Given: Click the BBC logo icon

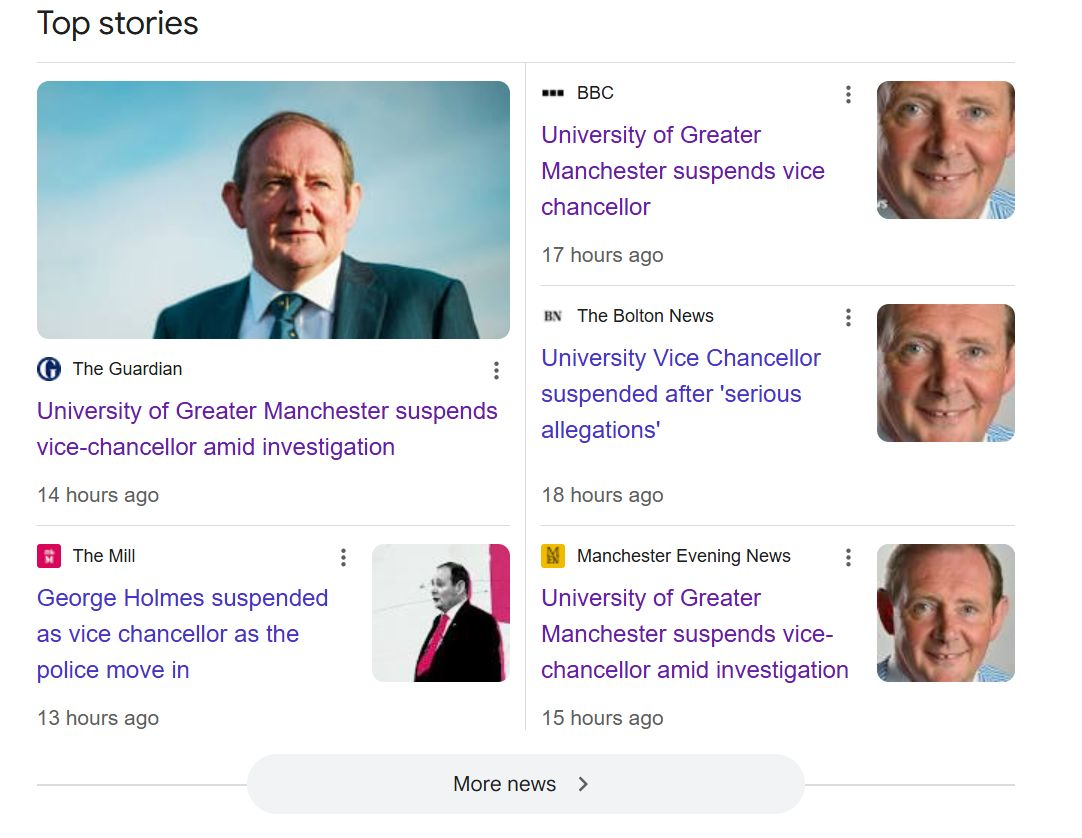Looking at the screenshot, I should [553, 93].
